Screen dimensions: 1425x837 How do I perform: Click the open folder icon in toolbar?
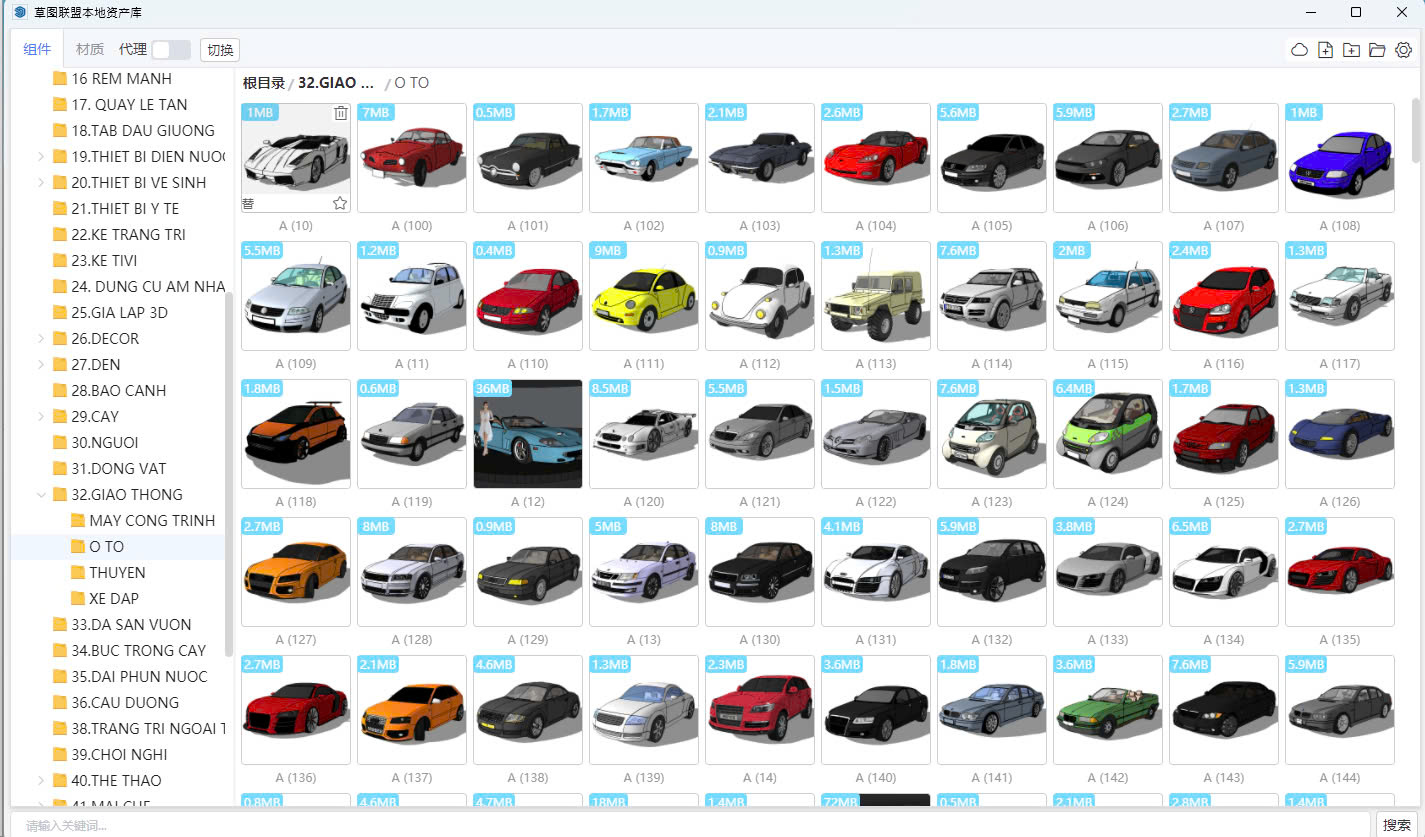click(x=1377, y=50)
